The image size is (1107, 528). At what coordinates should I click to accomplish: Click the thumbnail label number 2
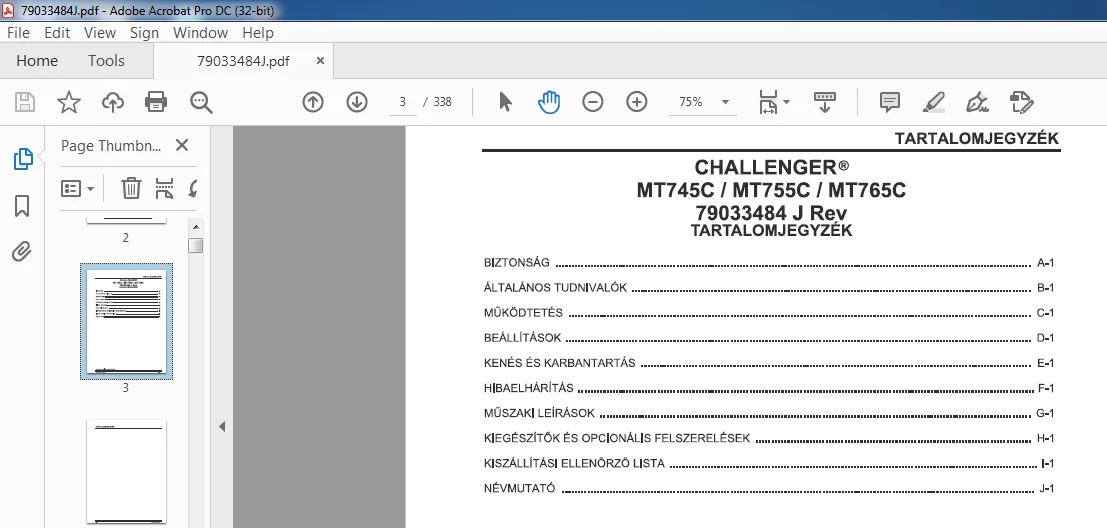point(126,238)
